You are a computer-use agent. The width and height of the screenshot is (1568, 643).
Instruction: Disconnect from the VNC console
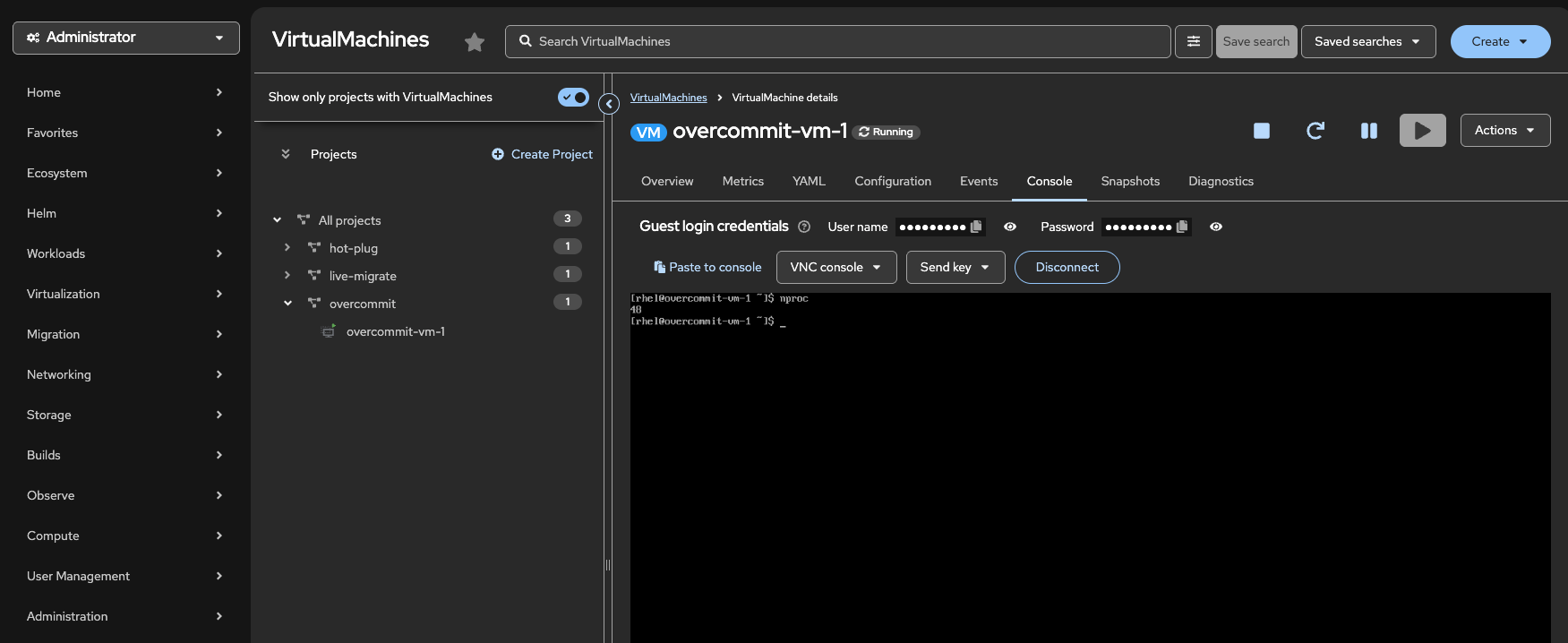click(x=1067, y=267)
